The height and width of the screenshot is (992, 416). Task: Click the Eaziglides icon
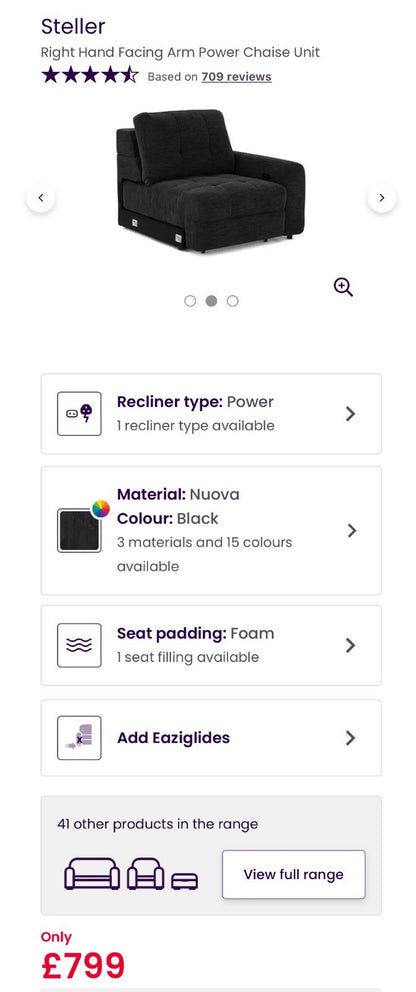pos(79,738)
